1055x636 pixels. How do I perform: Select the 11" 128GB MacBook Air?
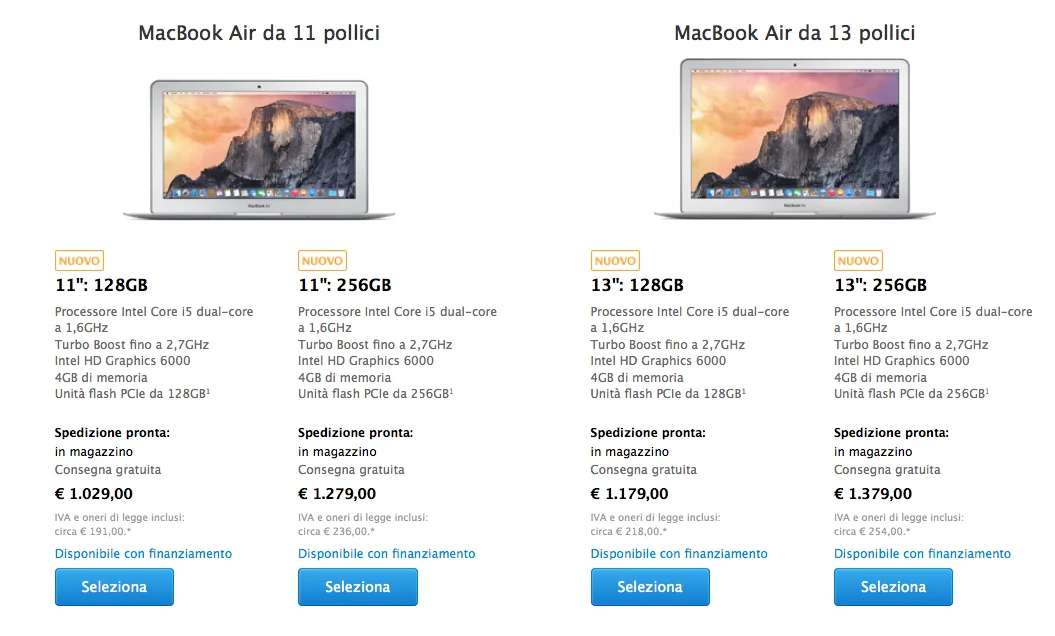pyautogui.click(x=114, y=587)
